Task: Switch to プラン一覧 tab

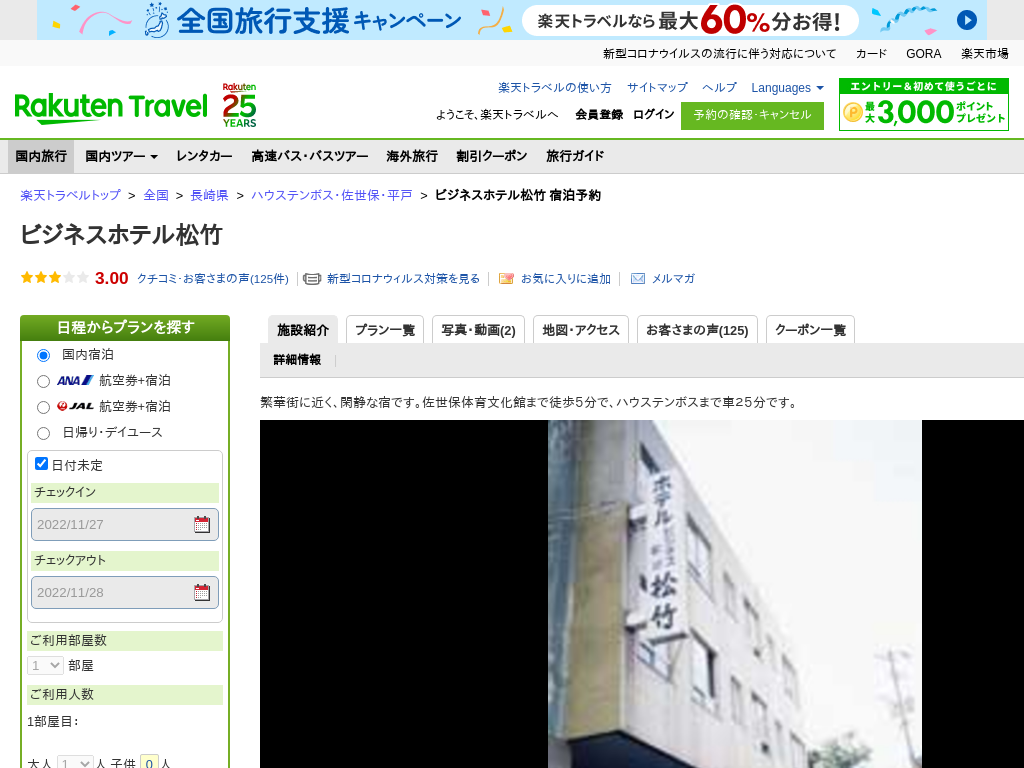Action: (x=385, y=330)
